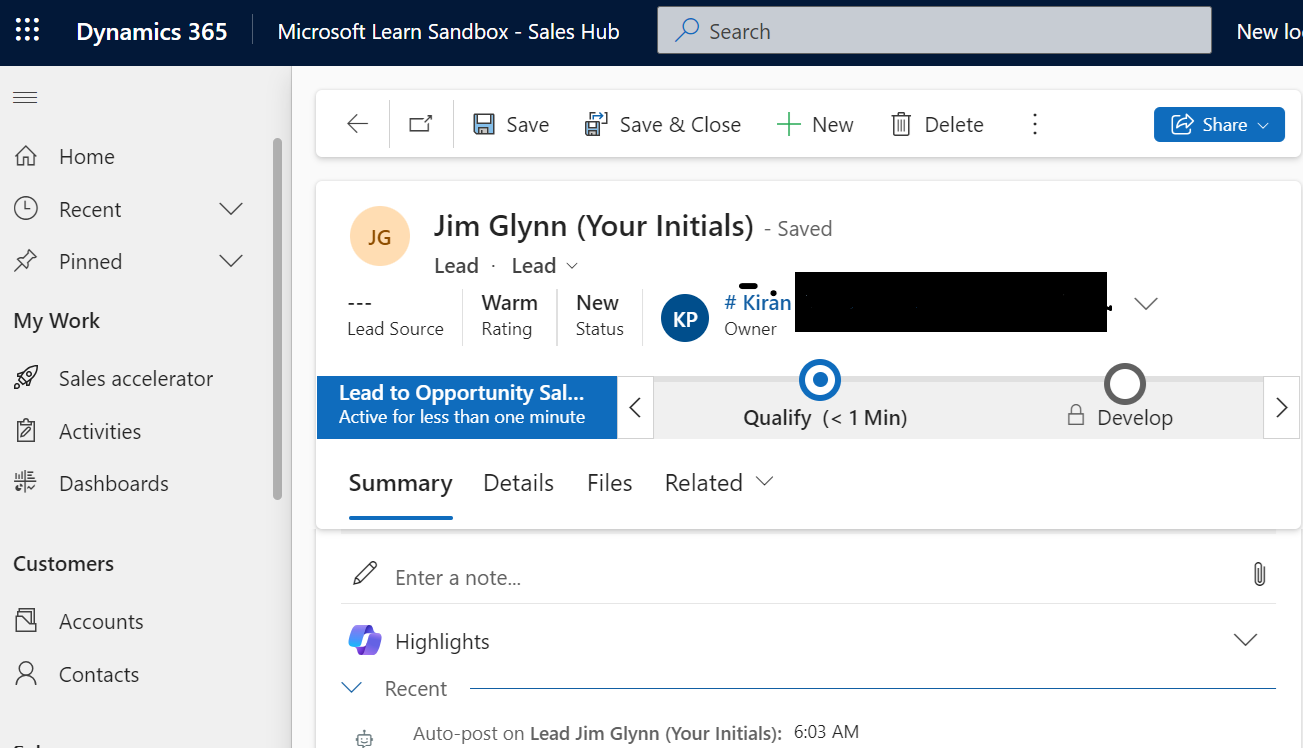The image size is (1303, 748).
Task: Move process stages left with arrow
Action: pyautogui.click(x=635, y=407)
